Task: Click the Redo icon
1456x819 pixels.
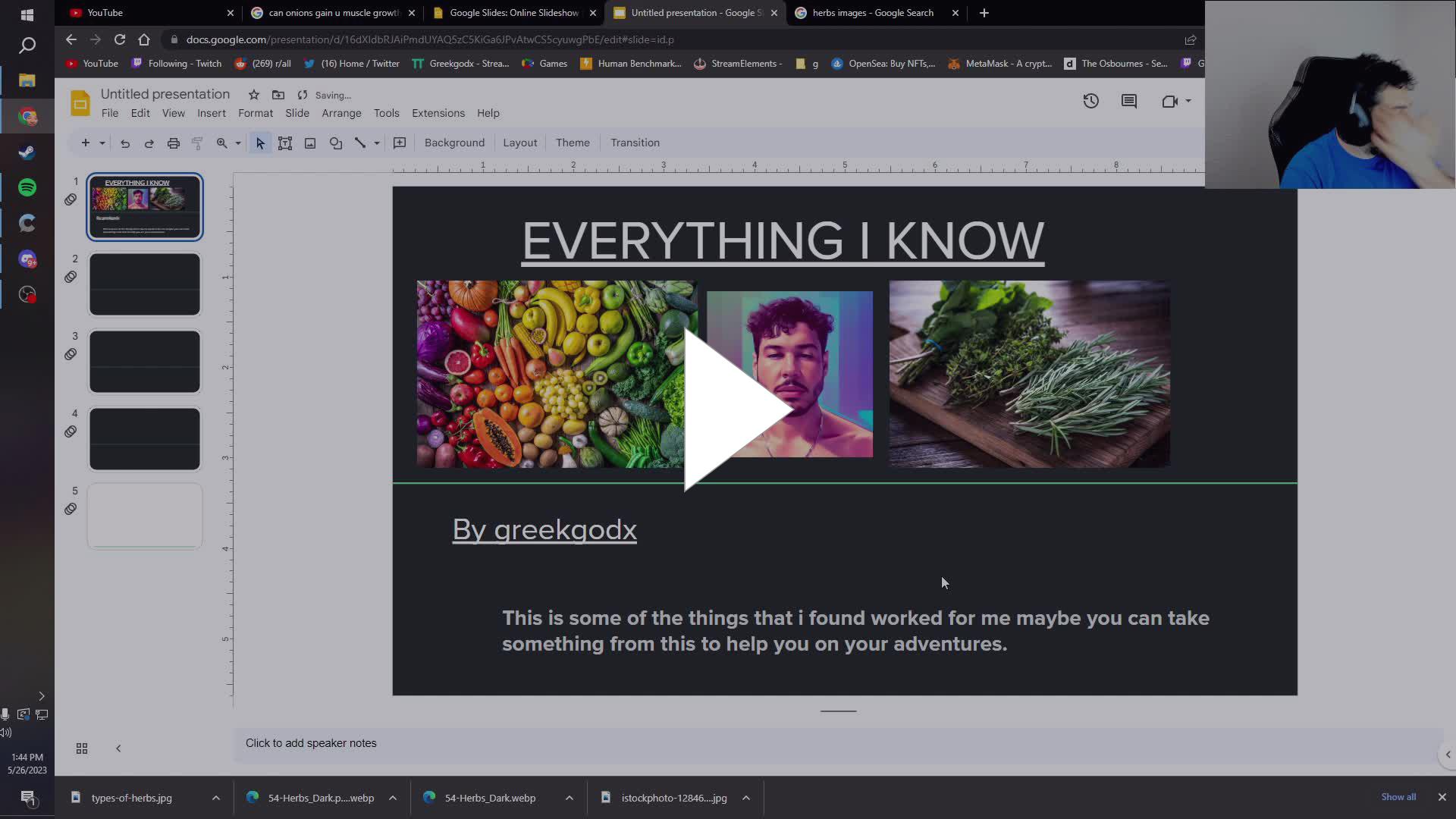Action: [x=149, y=143]
